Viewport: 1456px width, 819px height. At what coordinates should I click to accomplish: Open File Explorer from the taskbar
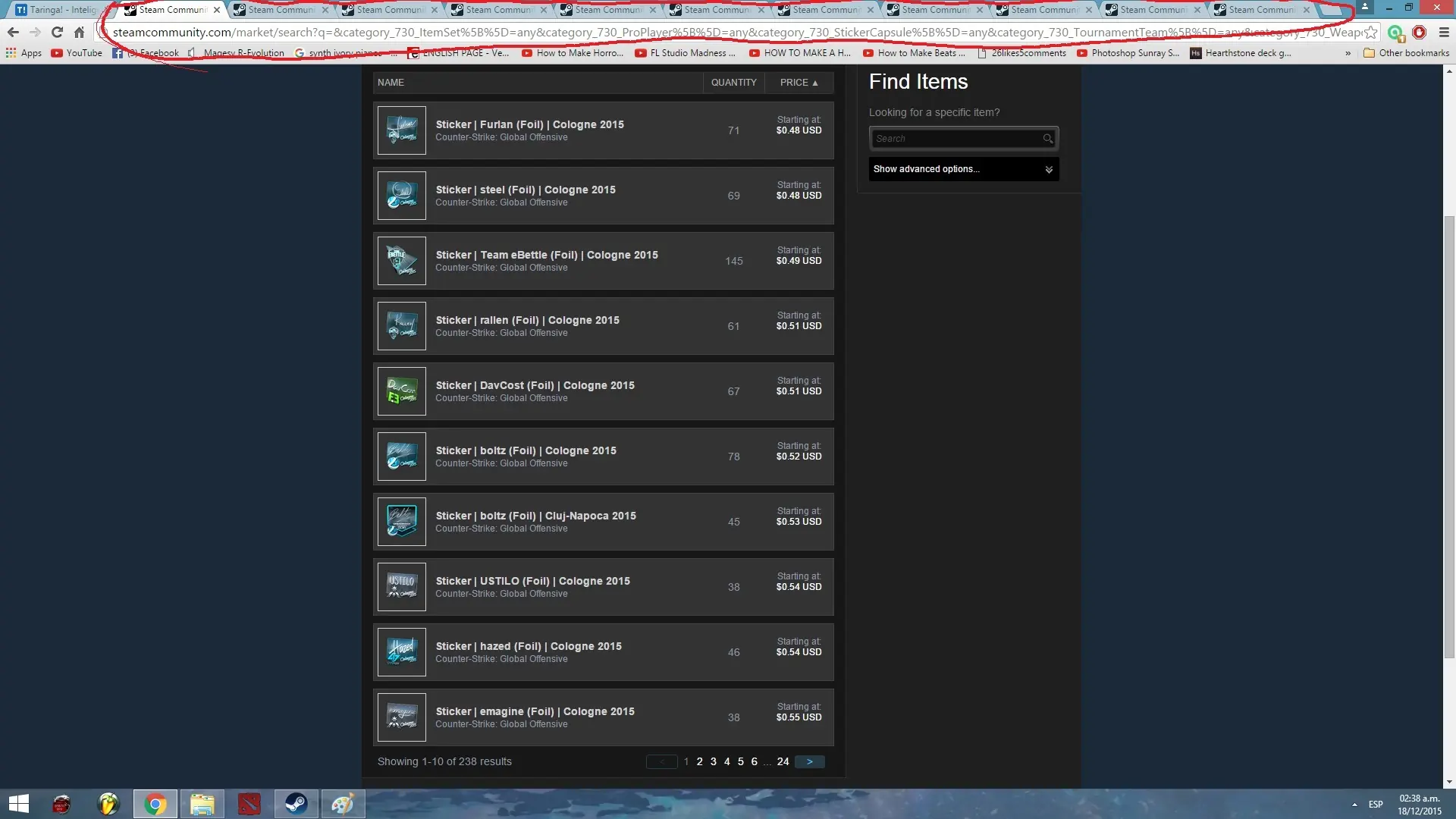[x=202, y=804]
